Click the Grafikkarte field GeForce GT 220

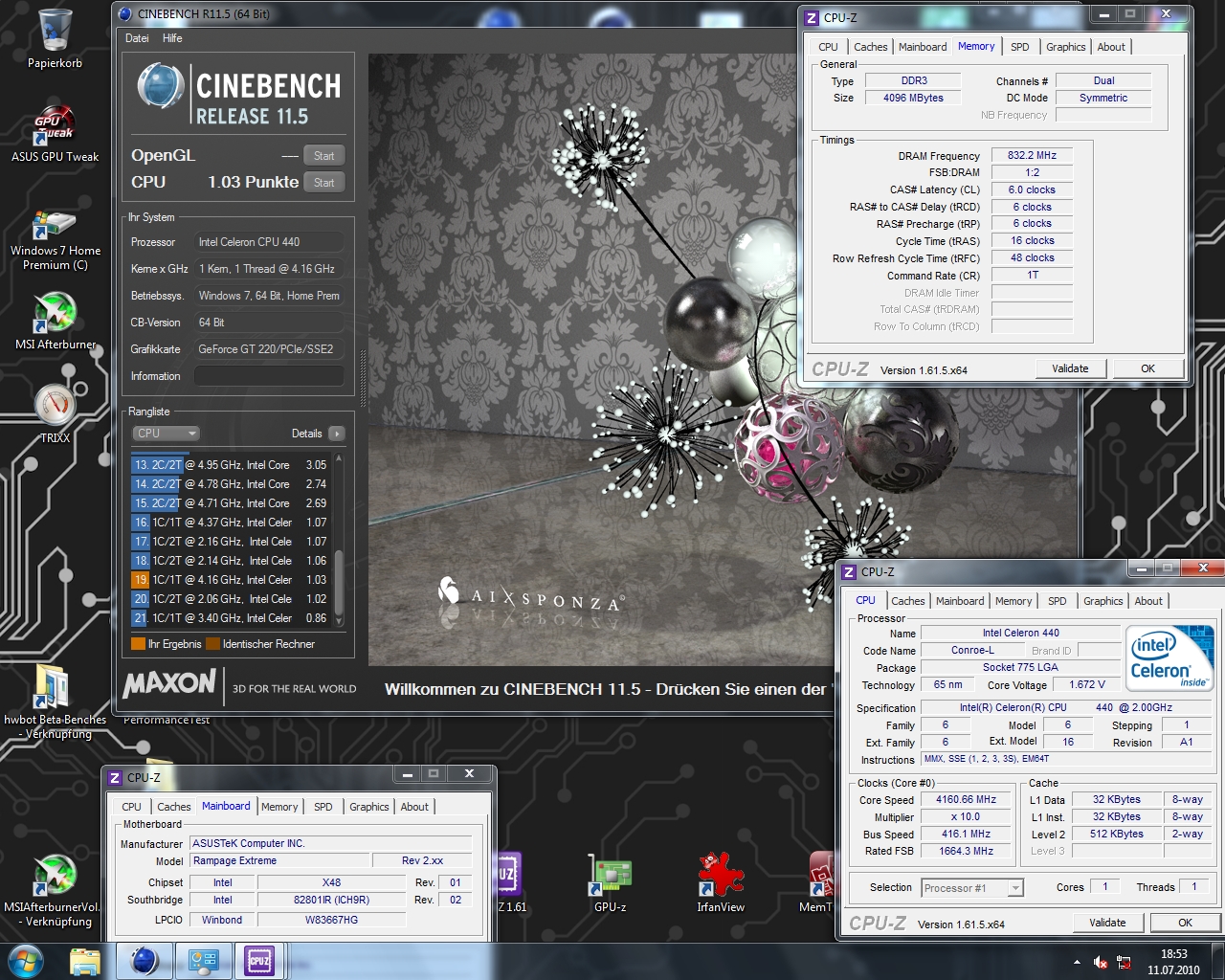[x=269, y=349]
